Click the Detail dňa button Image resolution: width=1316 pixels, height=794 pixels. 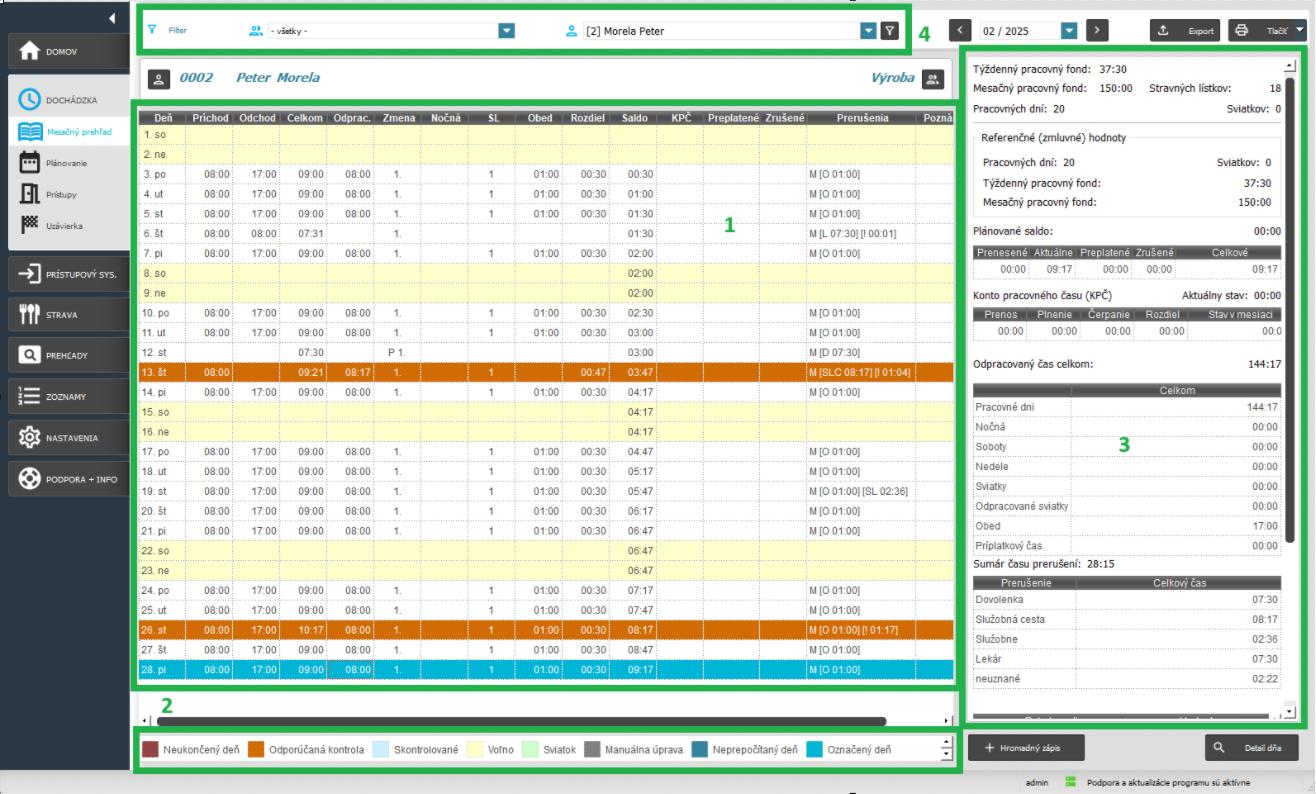pos(1252,747)
